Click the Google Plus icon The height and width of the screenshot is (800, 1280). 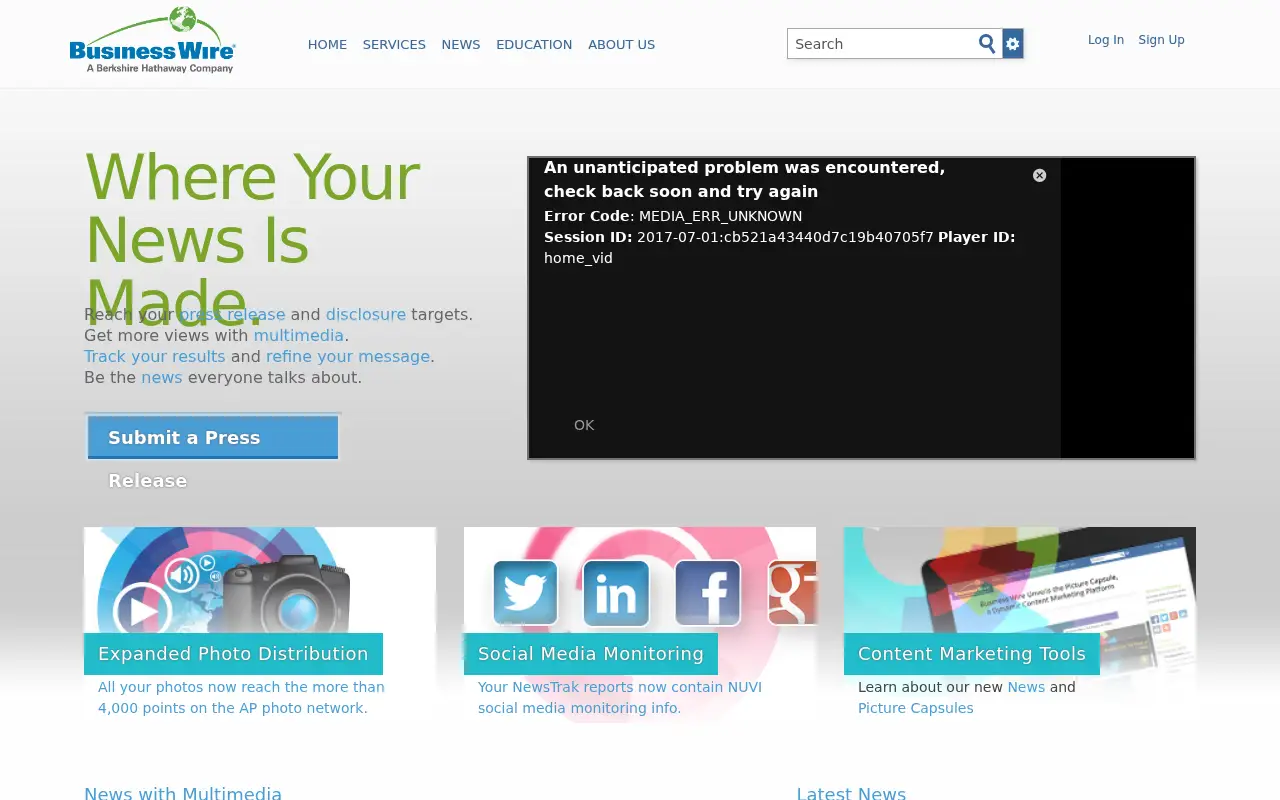click(792, 593)
